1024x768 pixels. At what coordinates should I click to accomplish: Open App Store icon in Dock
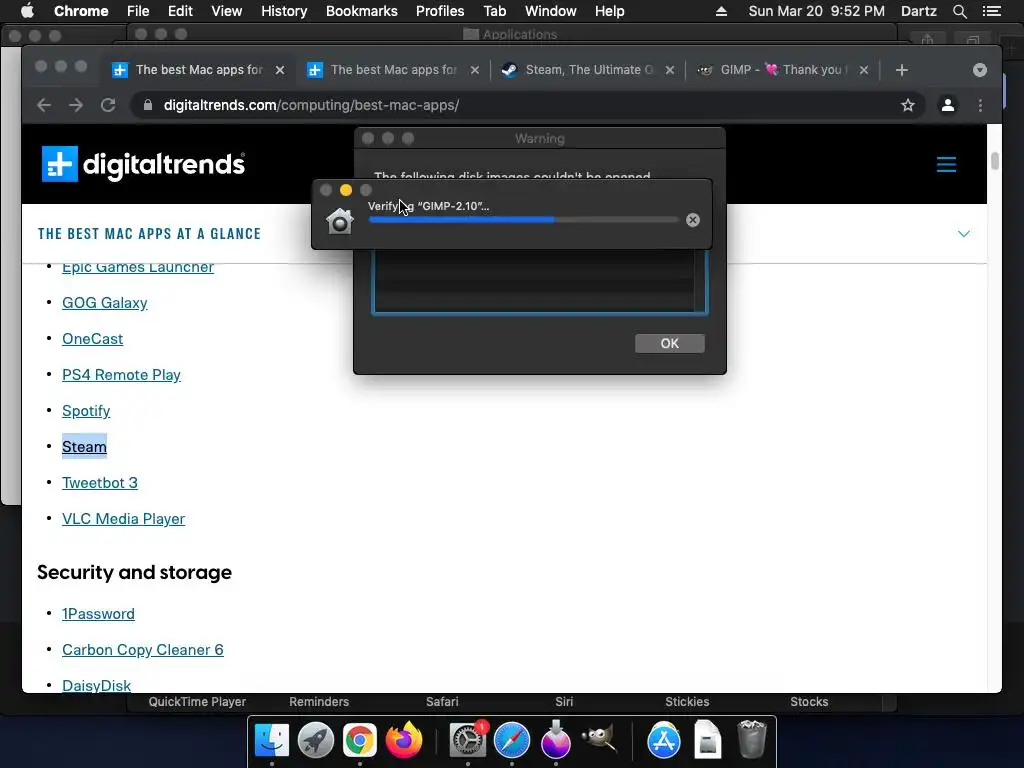(x=664, y=740)
